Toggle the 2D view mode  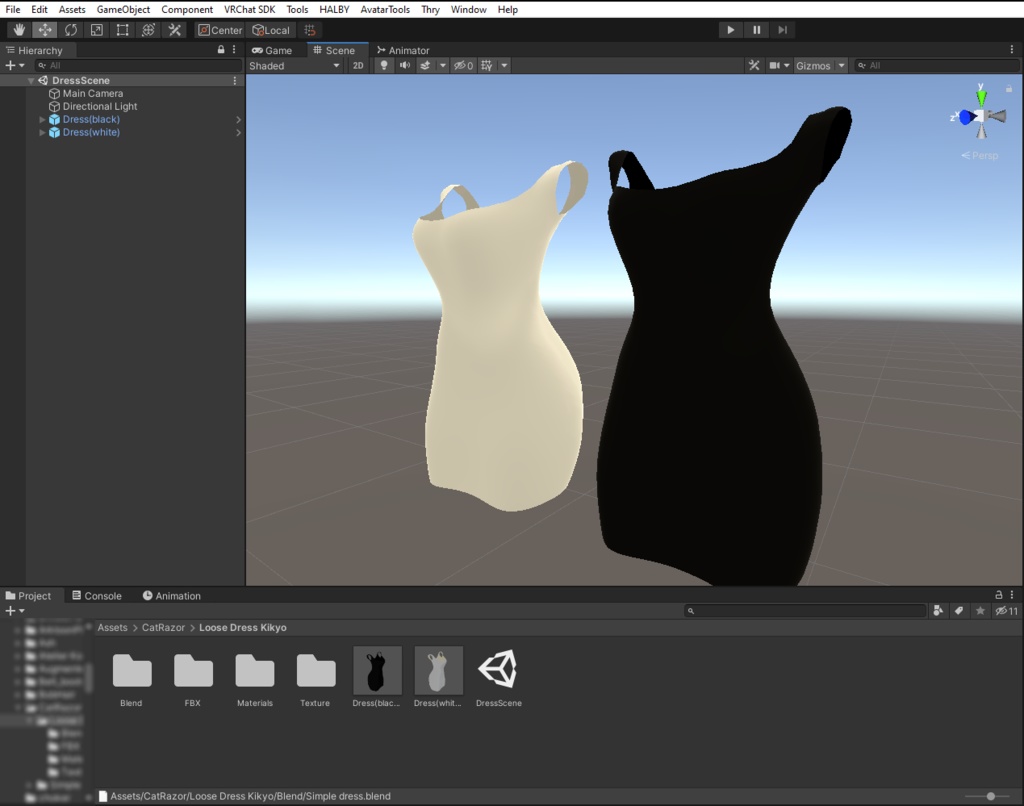pos(357,65)
